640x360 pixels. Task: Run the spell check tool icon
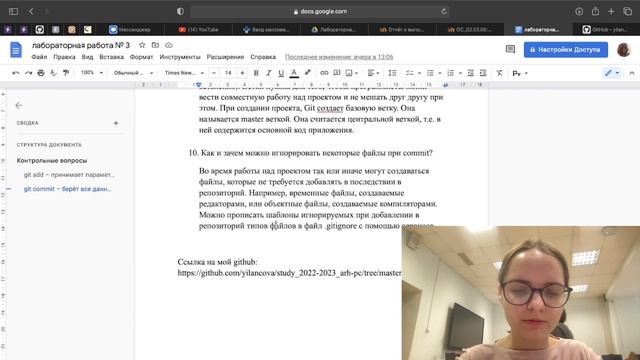pyautogui.click(x=53, y=73)
